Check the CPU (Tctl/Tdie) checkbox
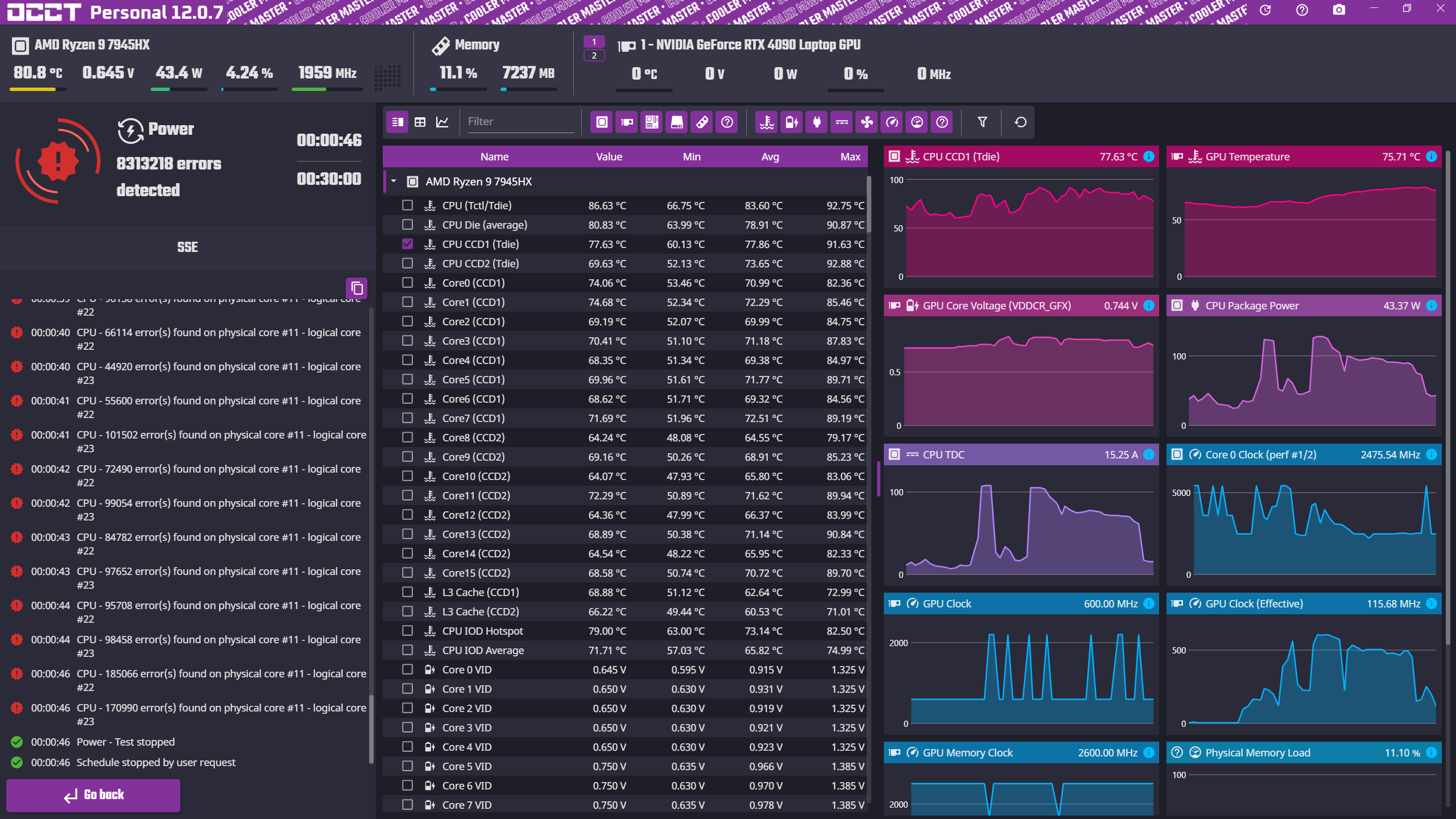Viewport: 1456px width, 819px height. point(407,205)
